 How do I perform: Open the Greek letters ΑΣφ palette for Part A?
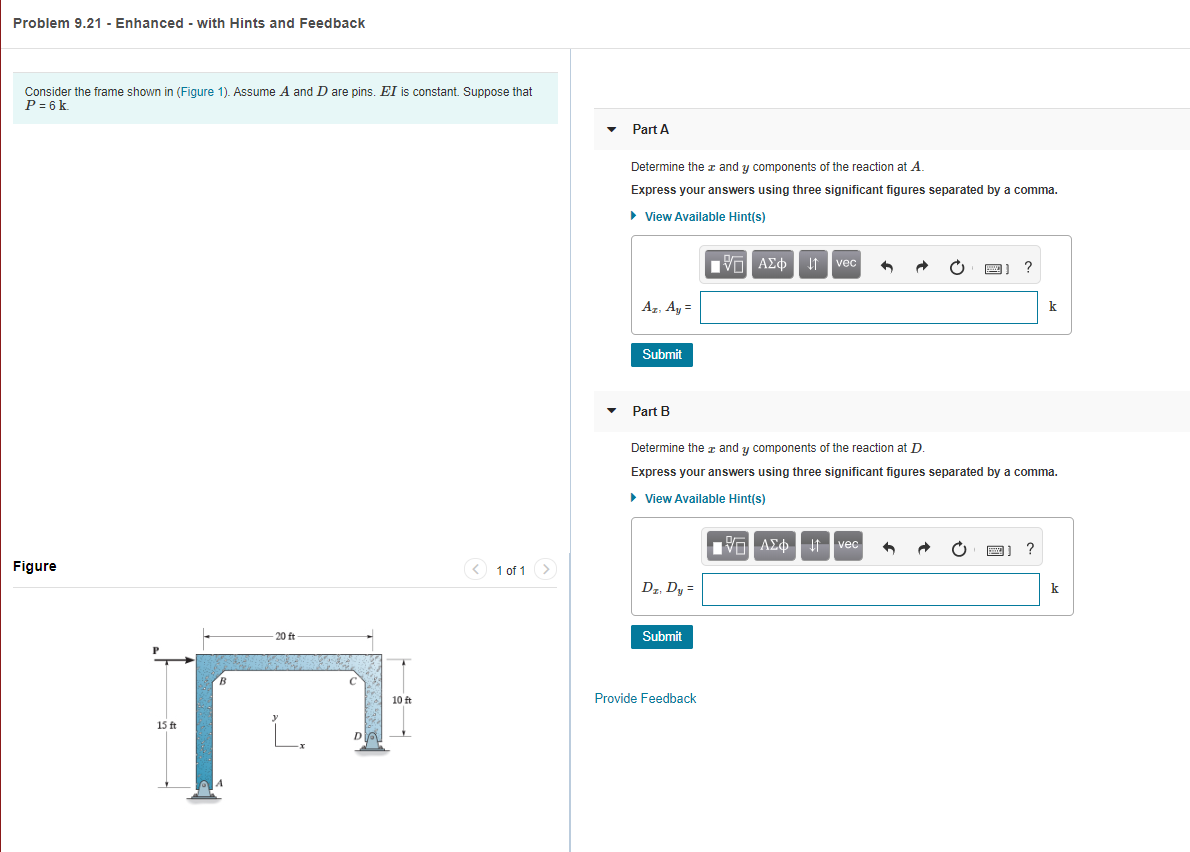[772, 264]
